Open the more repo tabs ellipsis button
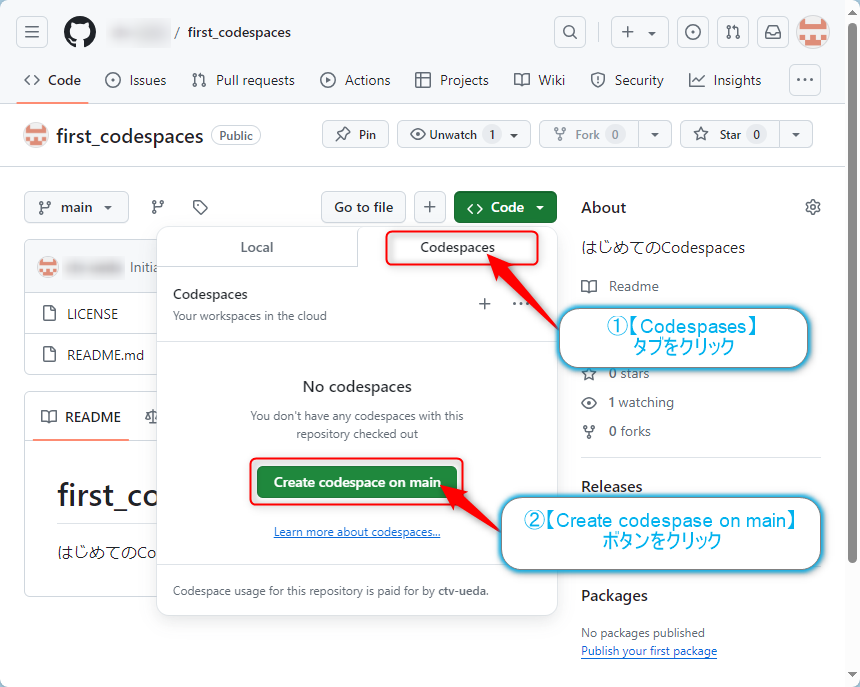Screen dimensions: 860x687 pos(805,80)
